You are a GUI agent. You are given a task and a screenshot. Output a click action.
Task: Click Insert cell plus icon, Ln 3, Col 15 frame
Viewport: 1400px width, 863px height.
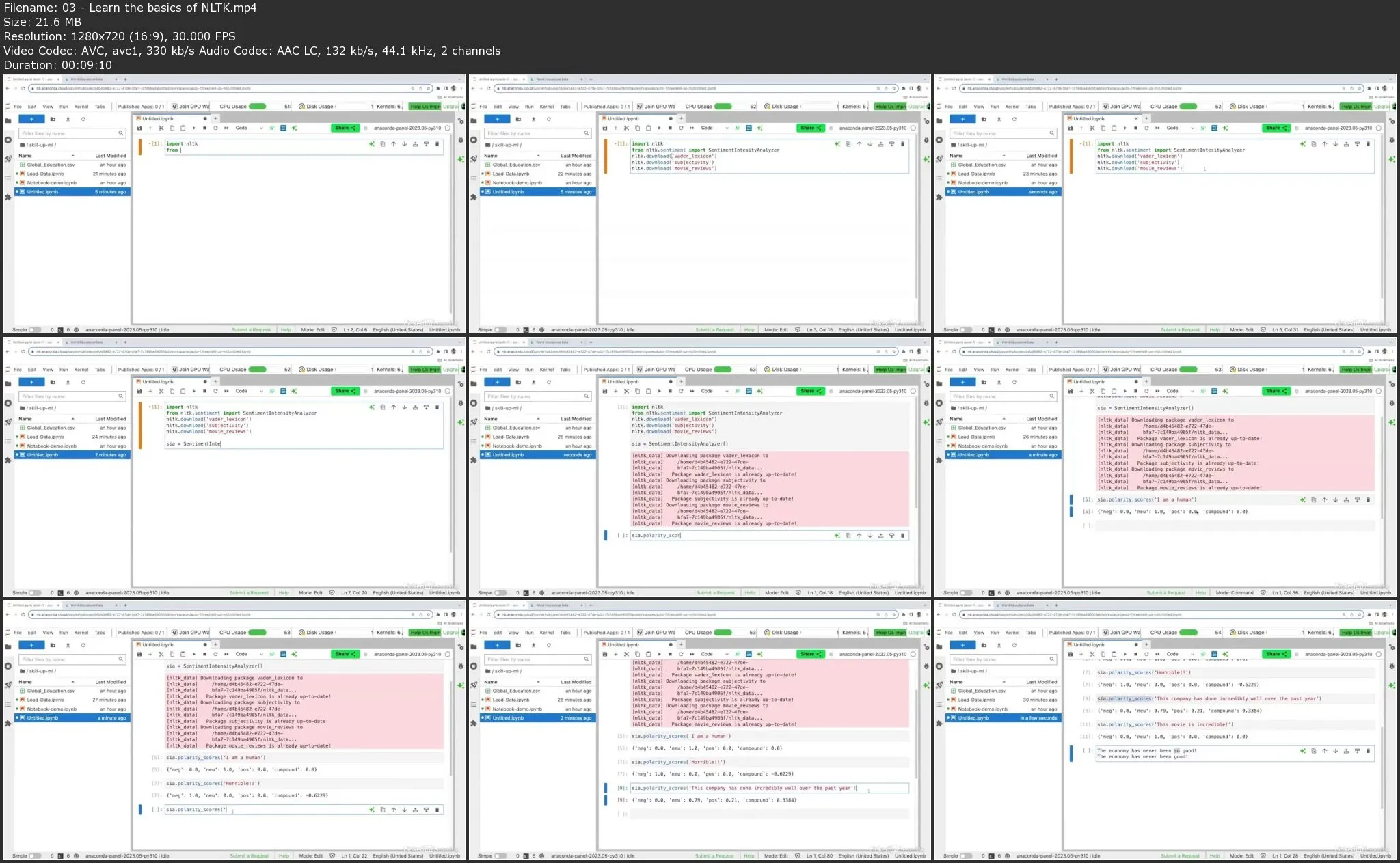pyautogui.click(x=616, y=128)
